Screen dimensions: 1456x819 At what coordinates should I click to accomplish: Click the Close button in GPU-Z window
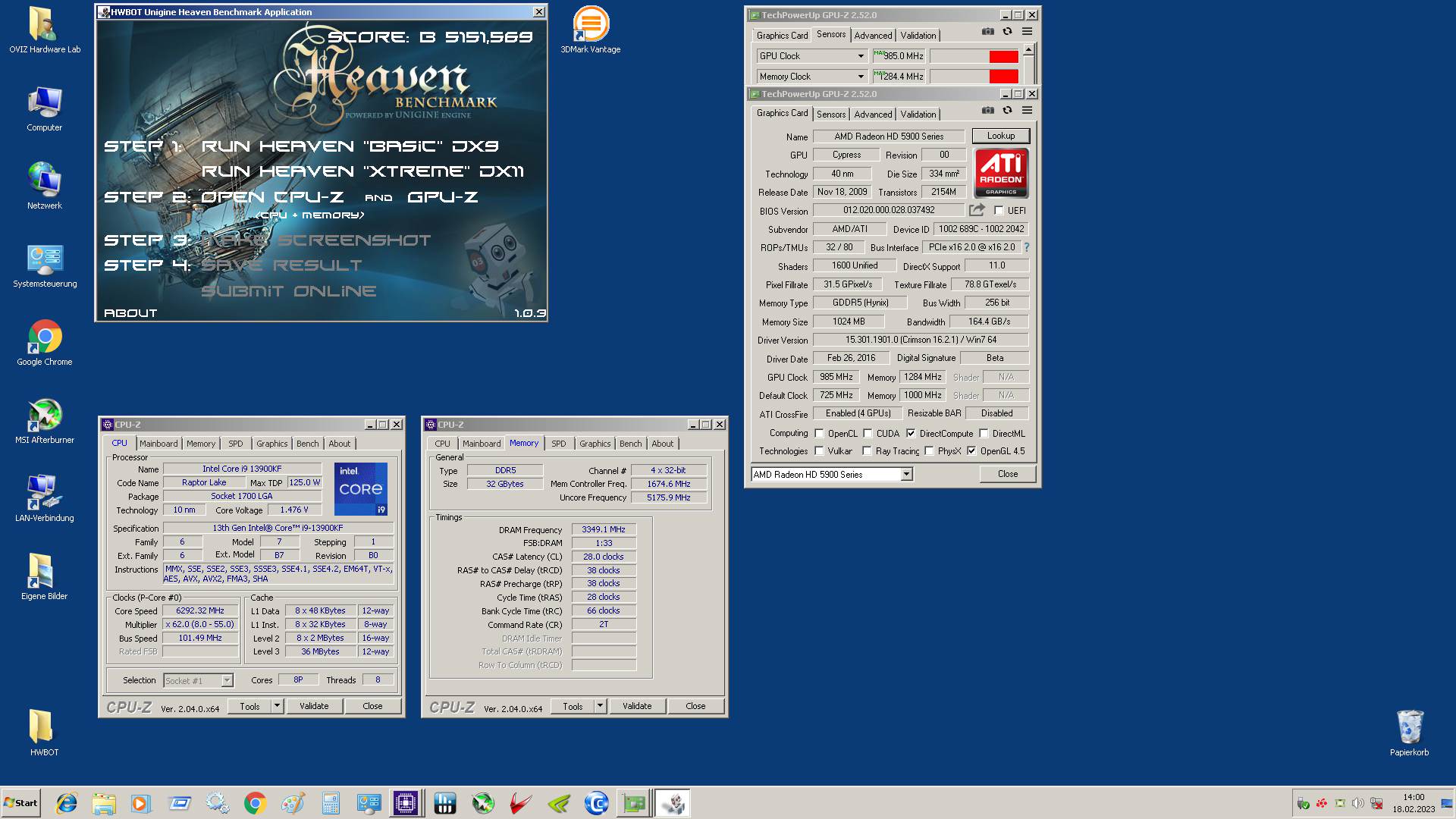click(x=1008, y=474)
